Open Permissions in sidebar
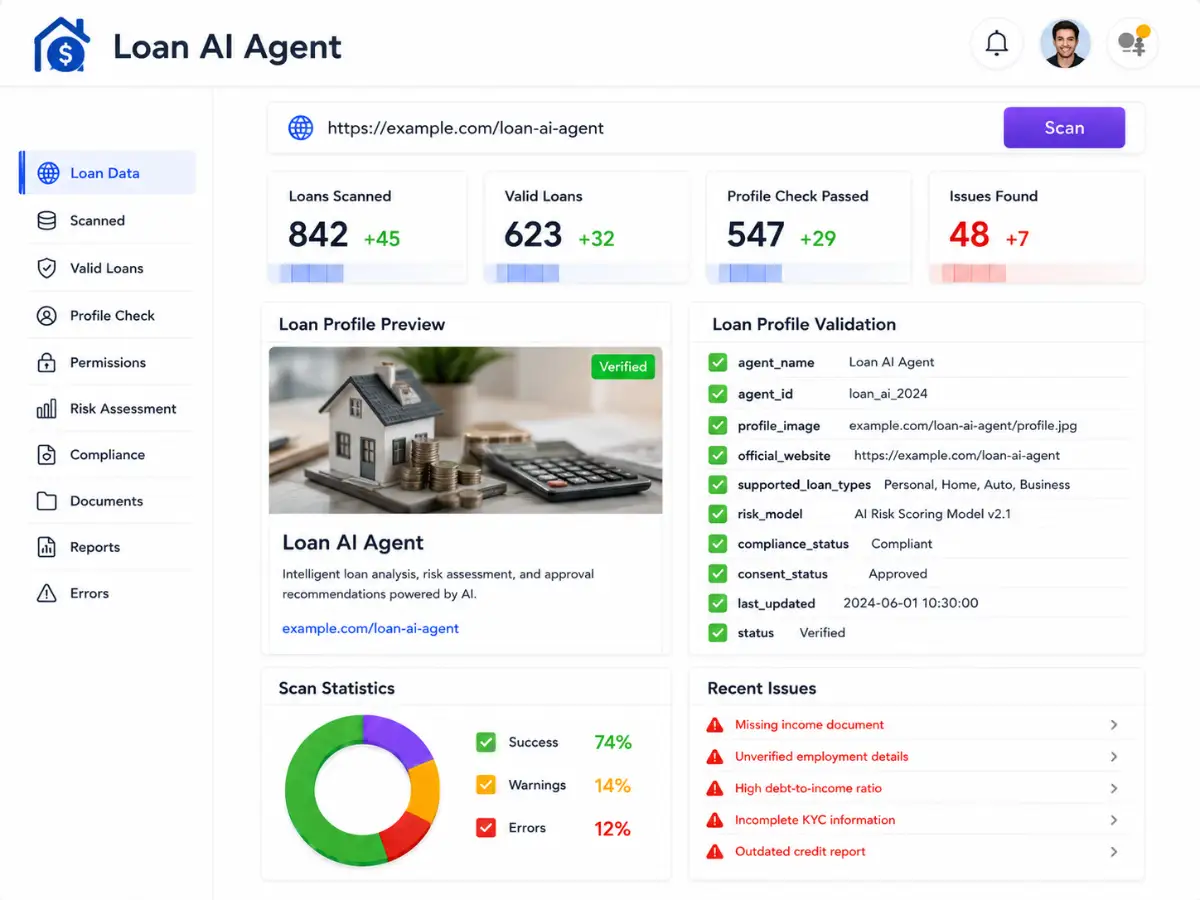 pyautogui.click(x=110, y=362)
